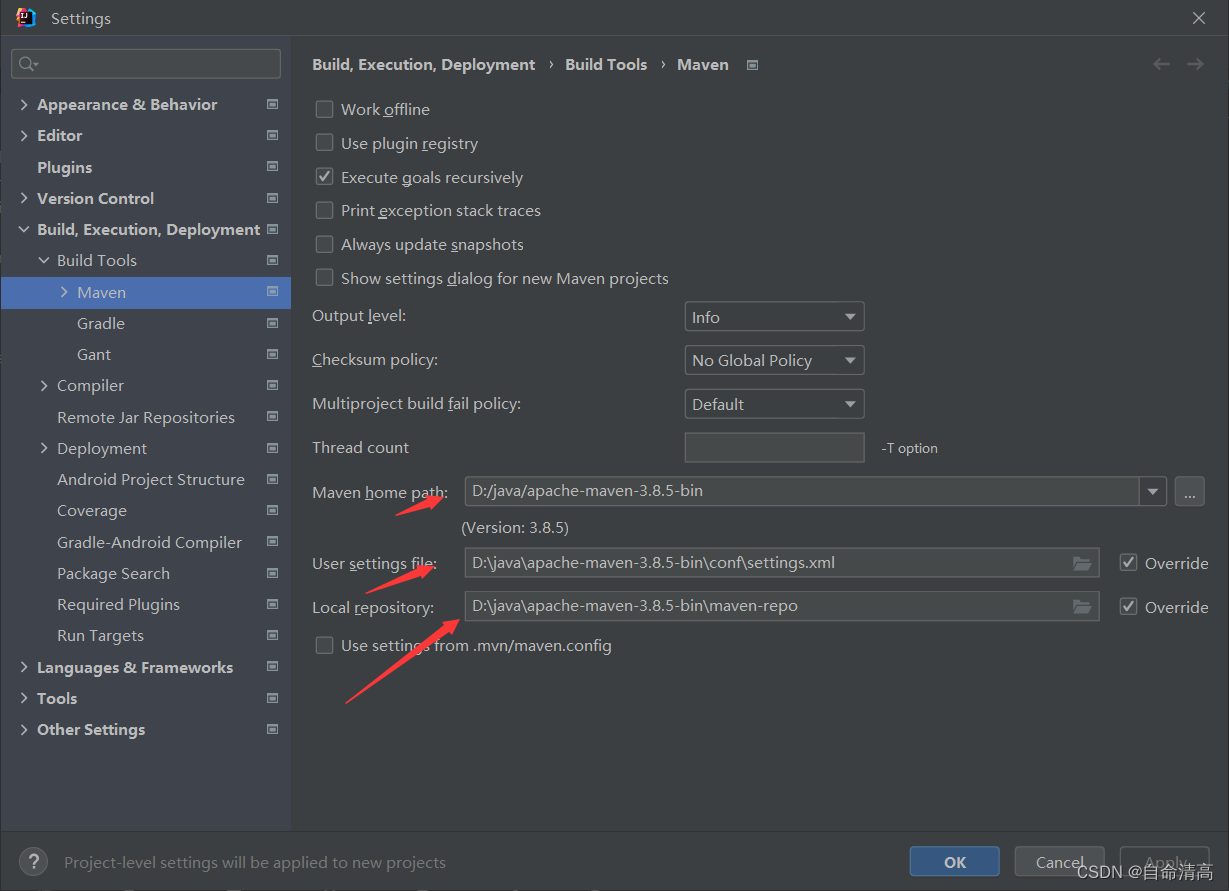Viewport: 1229px width, 891px height.
Task: Click the browse ellipsis button for Maven home
Action: click(1189, 491)
